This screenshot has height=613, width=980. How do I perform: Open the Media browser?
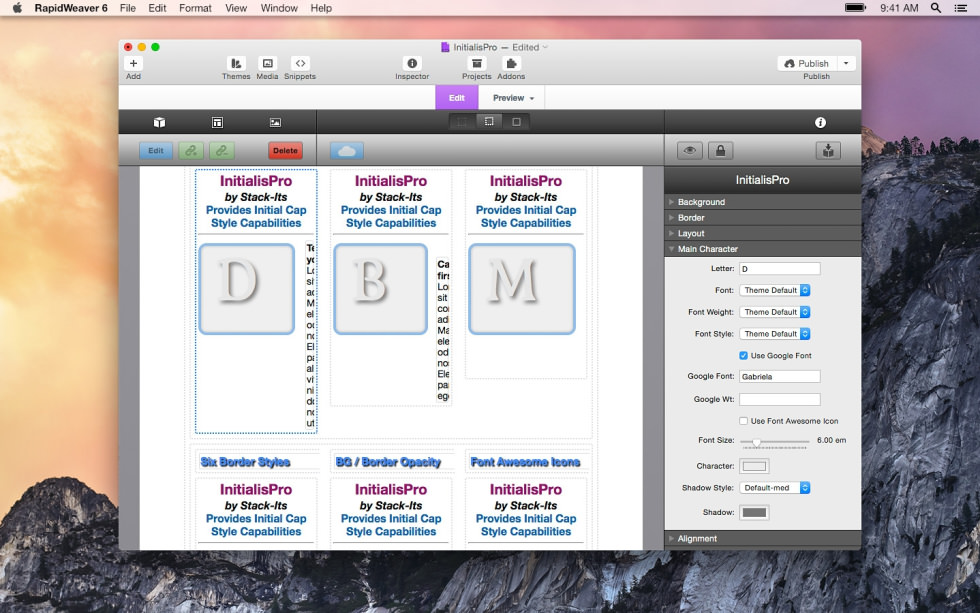coord(268,64)
